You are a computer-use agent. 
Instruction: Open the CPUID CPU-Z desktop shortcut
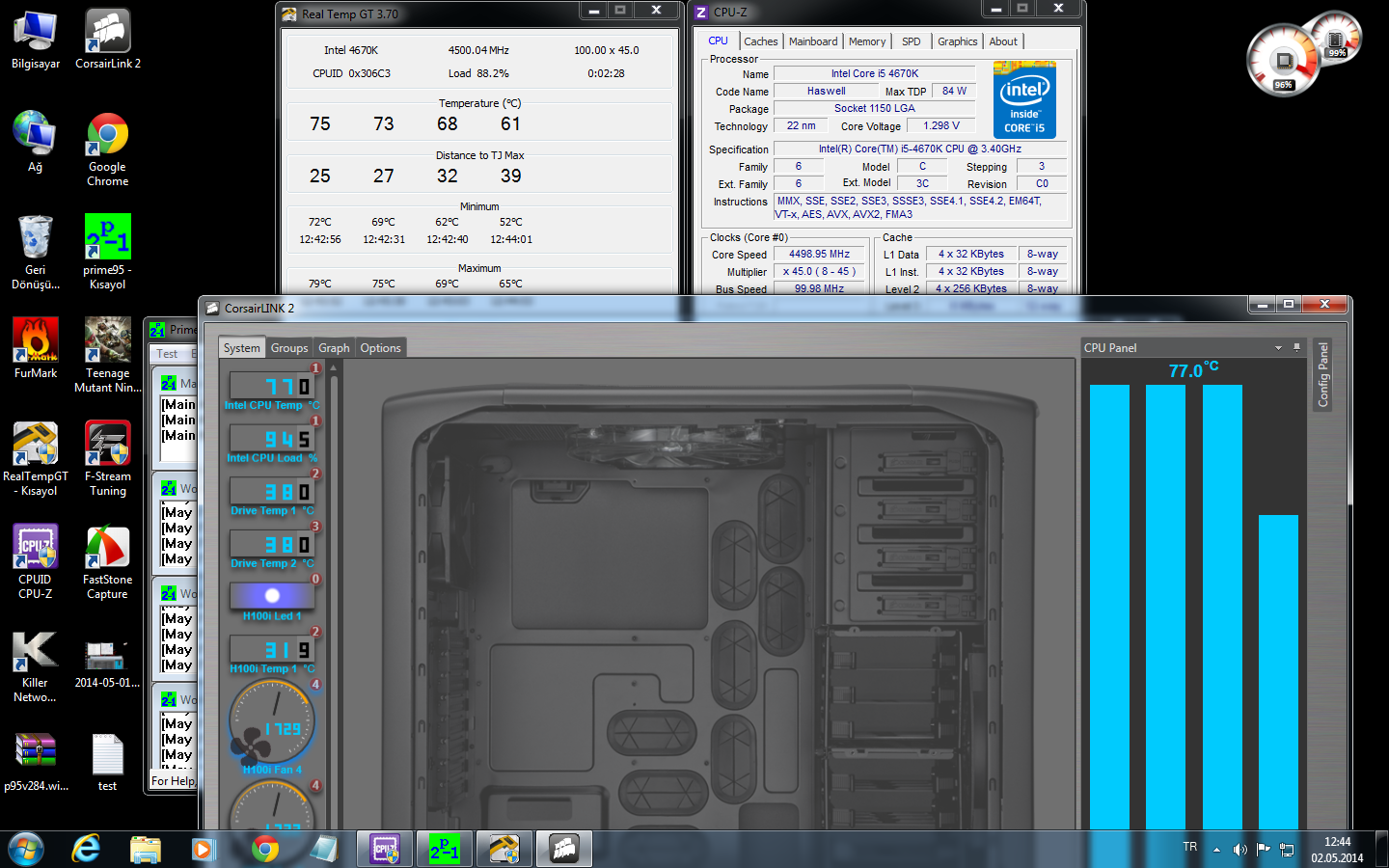(x=36, y=561)
